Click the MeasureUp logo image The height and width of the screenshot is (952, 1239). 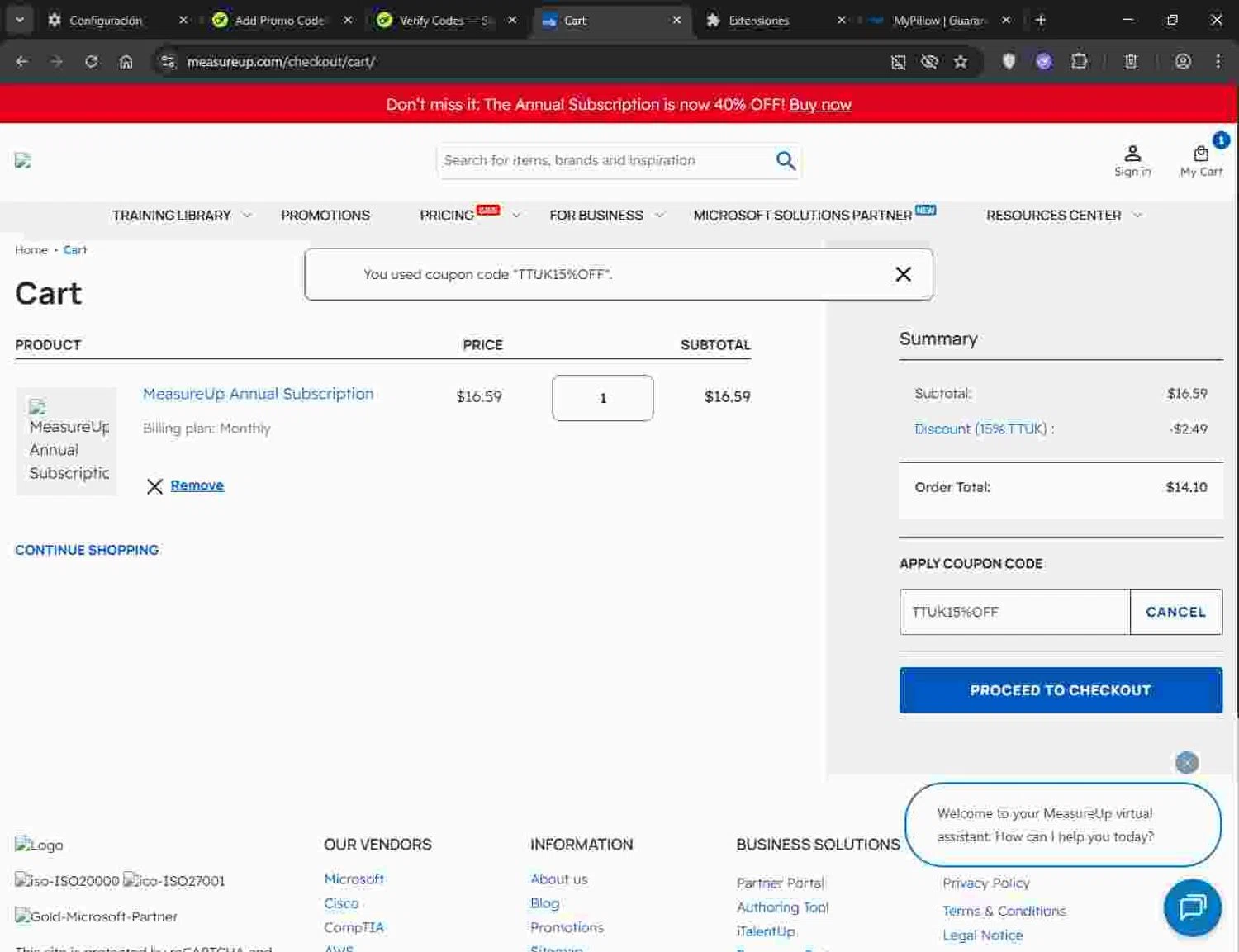(x=23, y=160)
